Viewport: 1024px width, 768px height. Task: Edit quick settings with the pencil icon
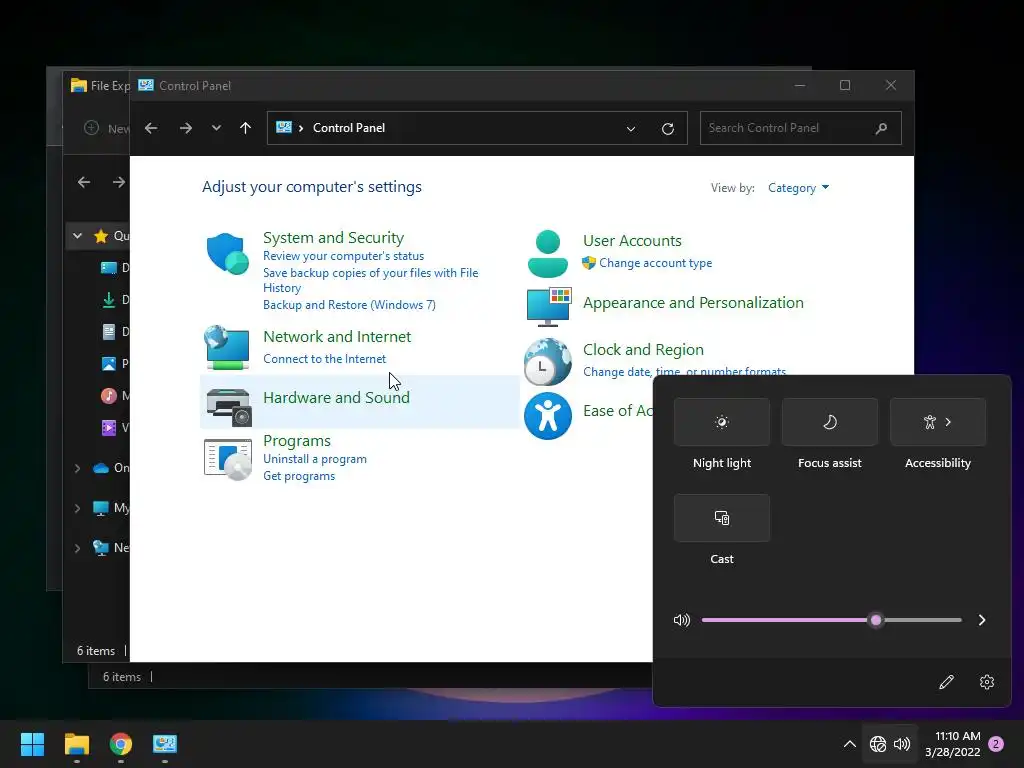point(946,682)
